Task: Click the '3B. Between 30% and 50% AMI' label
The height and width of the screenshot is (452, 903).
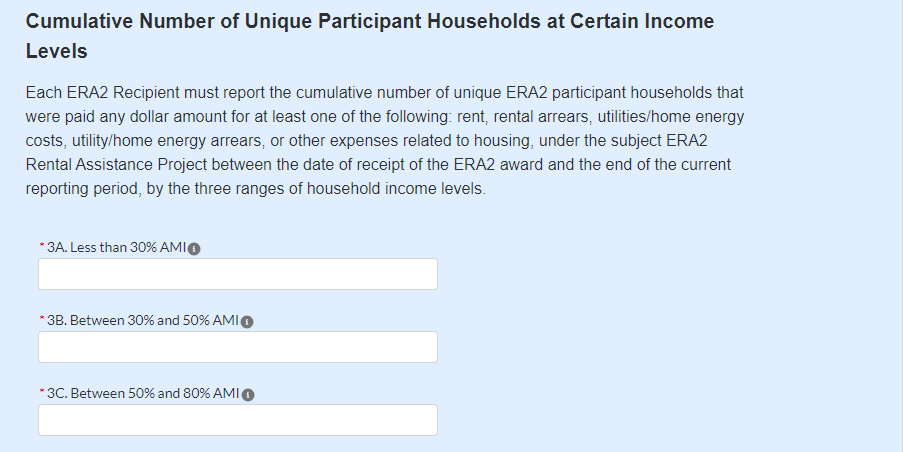Action: click(x=143, y=321)
